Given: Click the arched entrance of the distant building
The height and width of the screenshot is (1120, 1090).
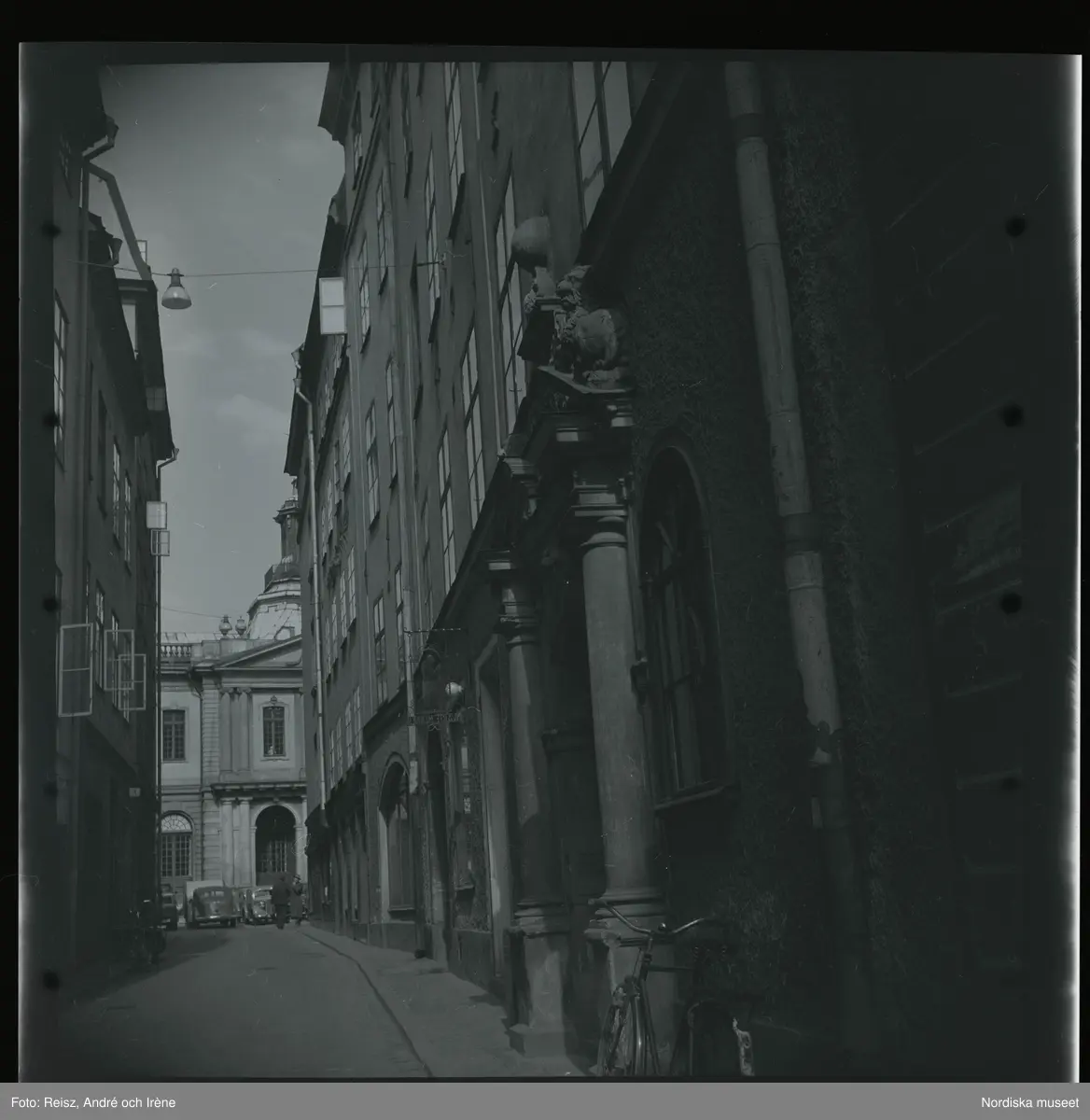Looking at the screenshot, I should coord(274,842).
